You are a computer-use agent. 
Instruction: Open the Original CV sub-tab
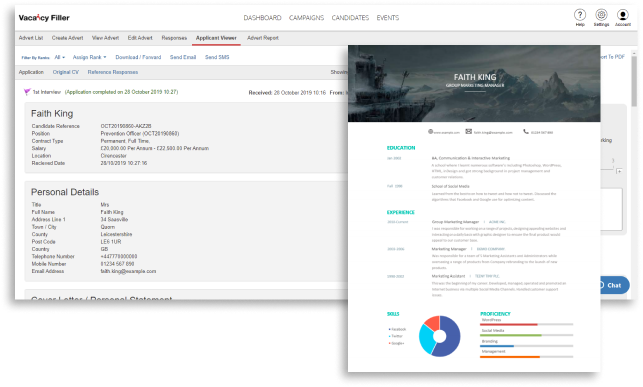pyautogui.click(x=66, y=72)
